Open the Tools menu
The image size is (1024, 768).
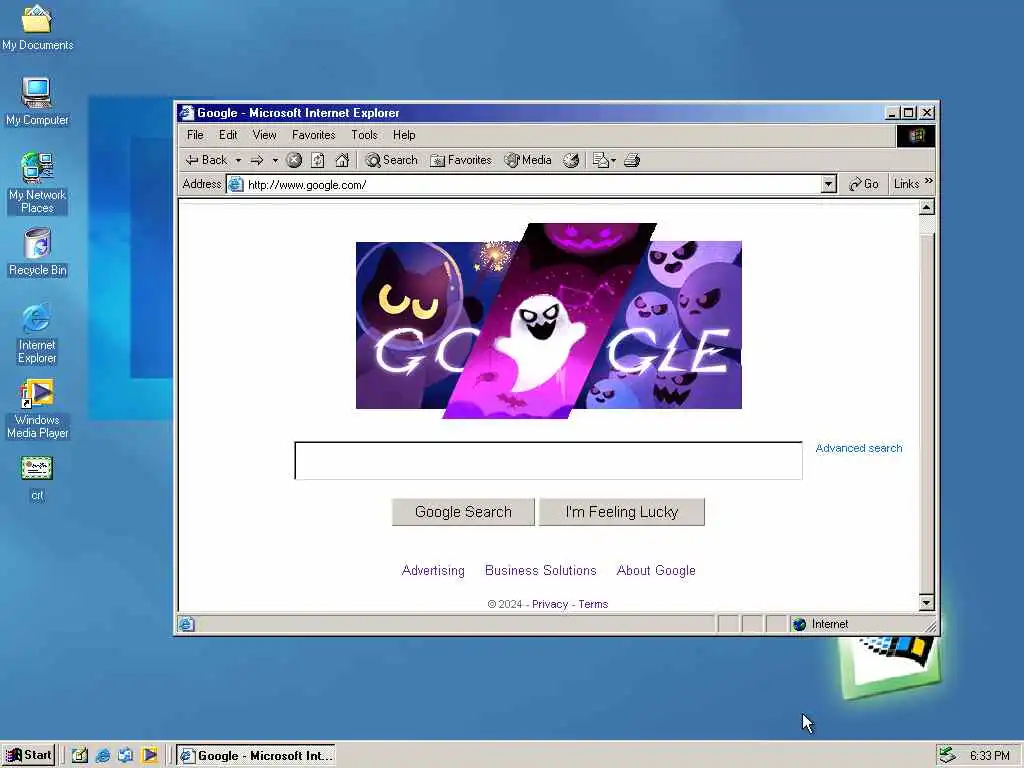tap(364, 135)
